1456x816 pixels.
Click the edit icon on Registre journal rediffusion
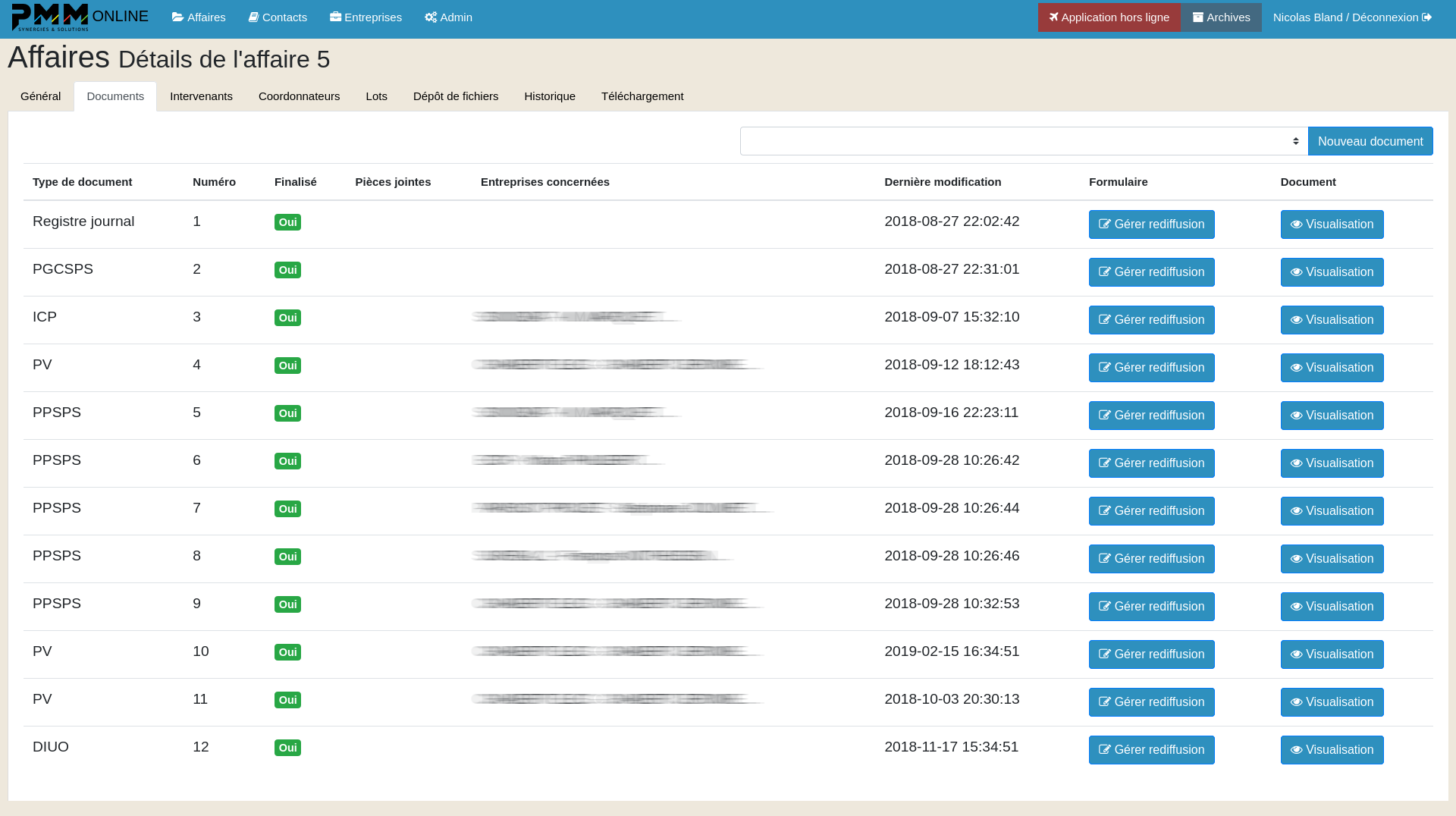point(1105,224)
